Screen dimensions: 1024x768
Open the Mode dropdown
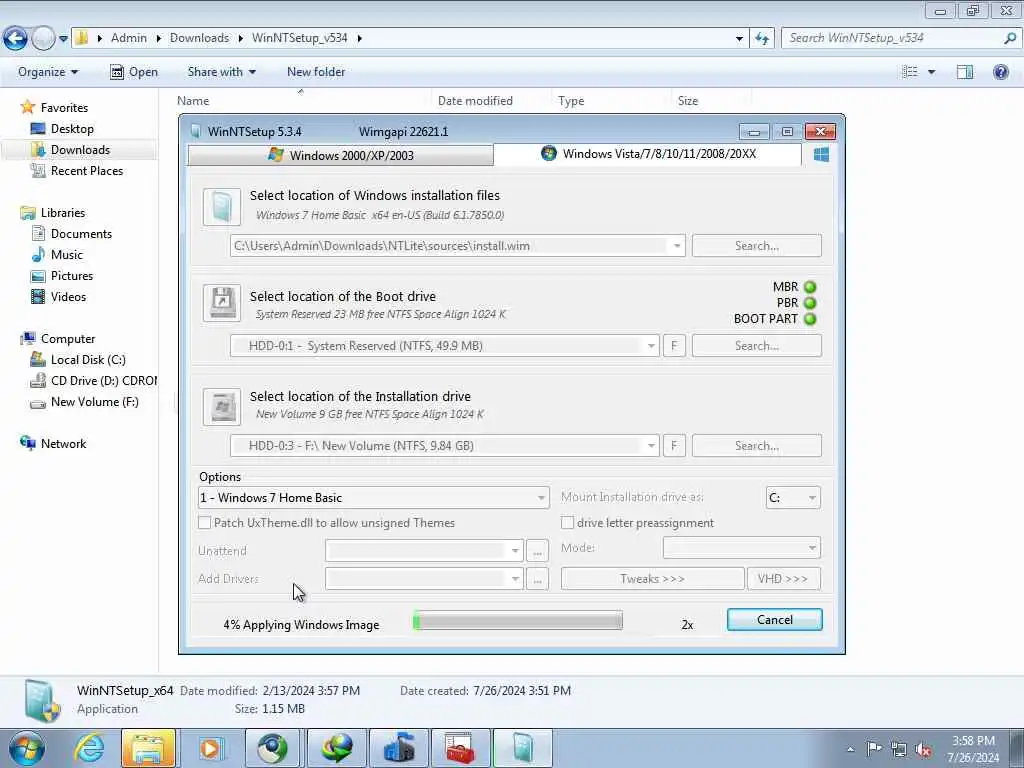tap(812, 548)
